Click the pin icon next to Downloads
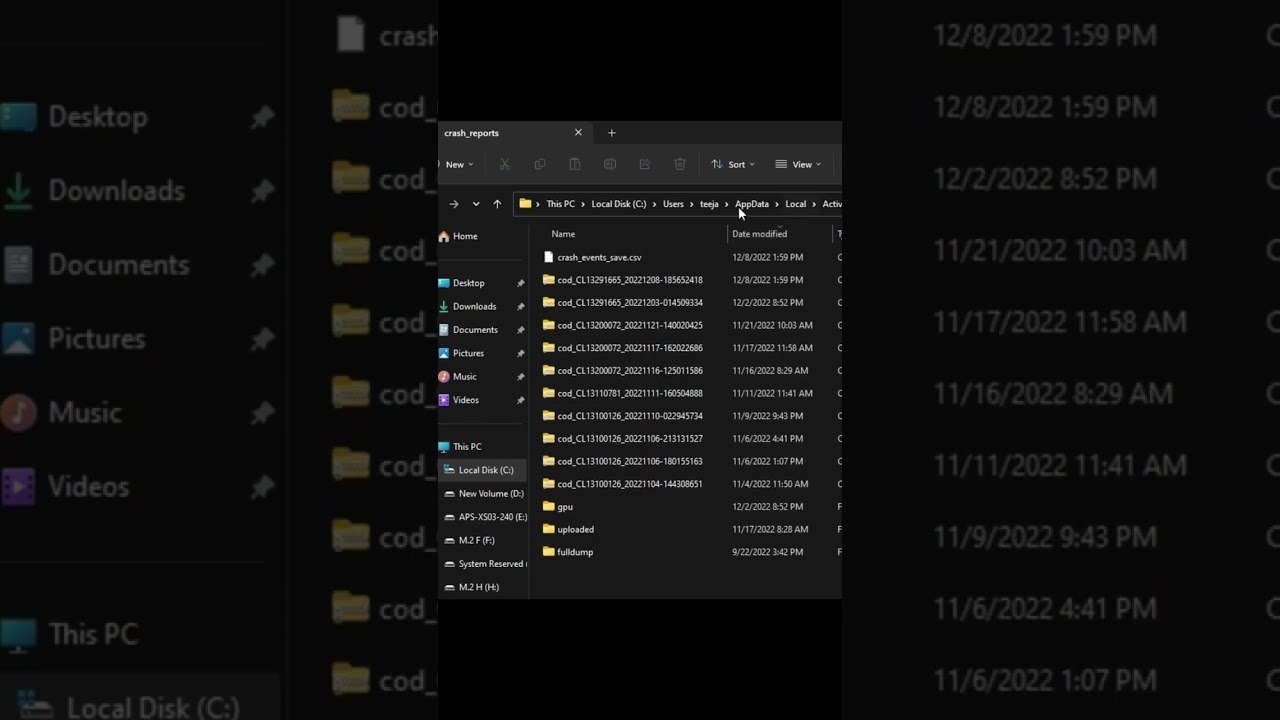Screen dimensions: 1280x720 pos(520,306)
